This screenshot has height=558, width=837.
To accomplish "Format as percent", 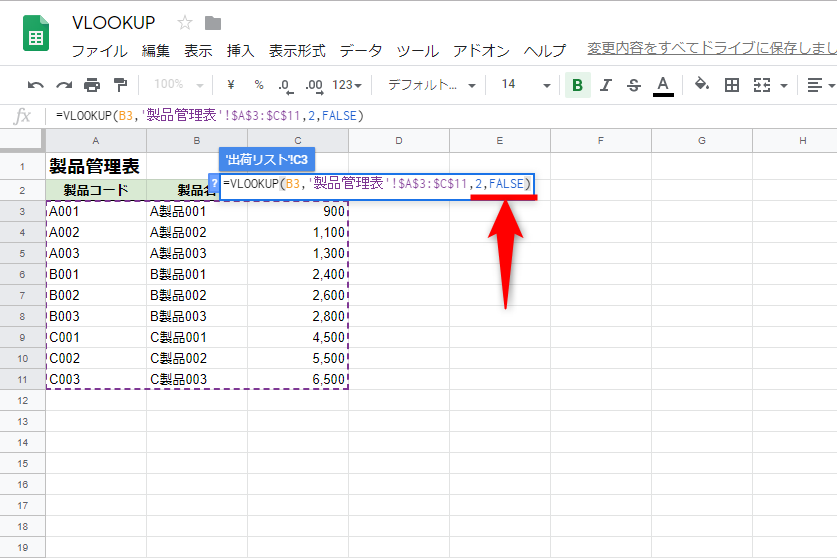I will point(259,85).
